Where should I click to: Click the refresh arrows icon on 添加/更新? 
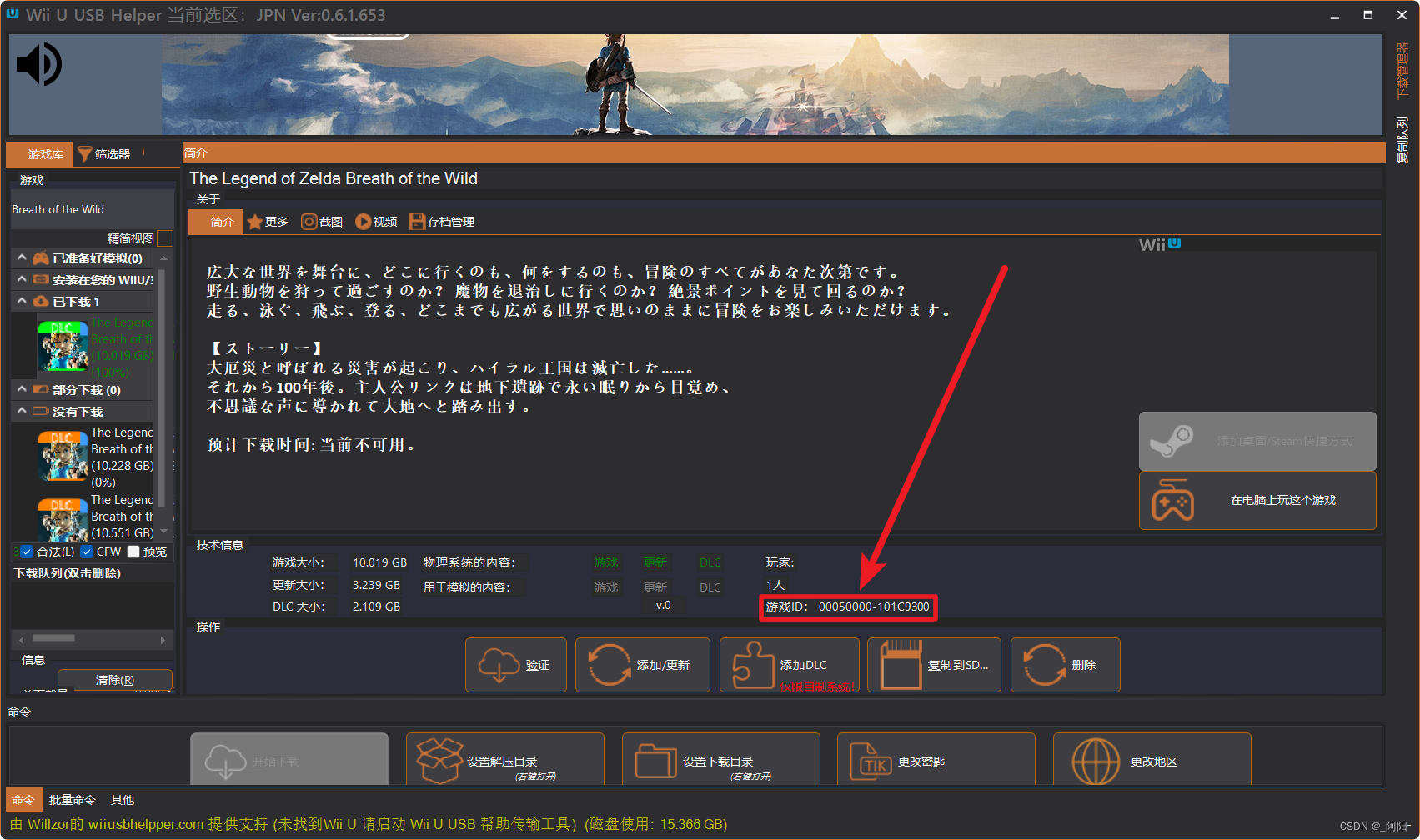(x=610, y=665)
